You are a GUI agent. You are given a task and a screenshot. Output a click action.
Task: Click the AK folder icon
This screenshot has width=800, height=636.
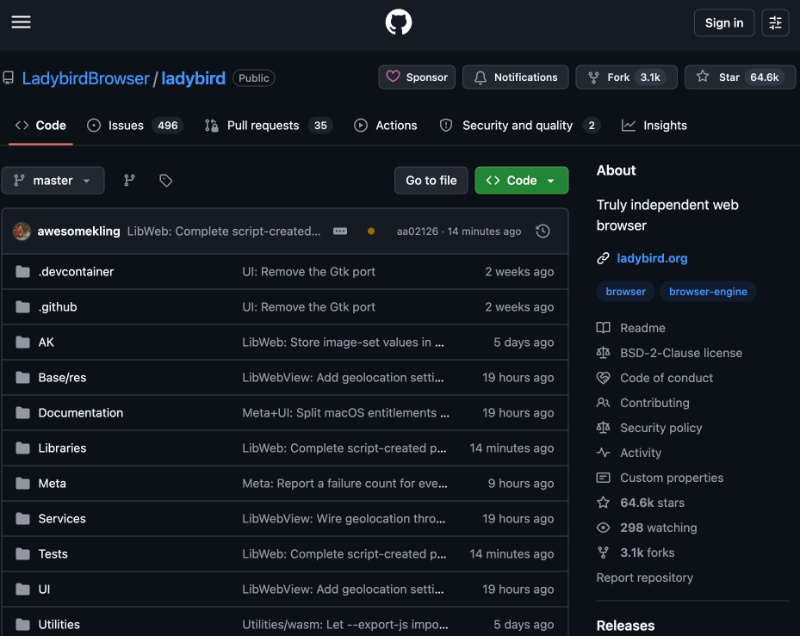pos(22,342)
